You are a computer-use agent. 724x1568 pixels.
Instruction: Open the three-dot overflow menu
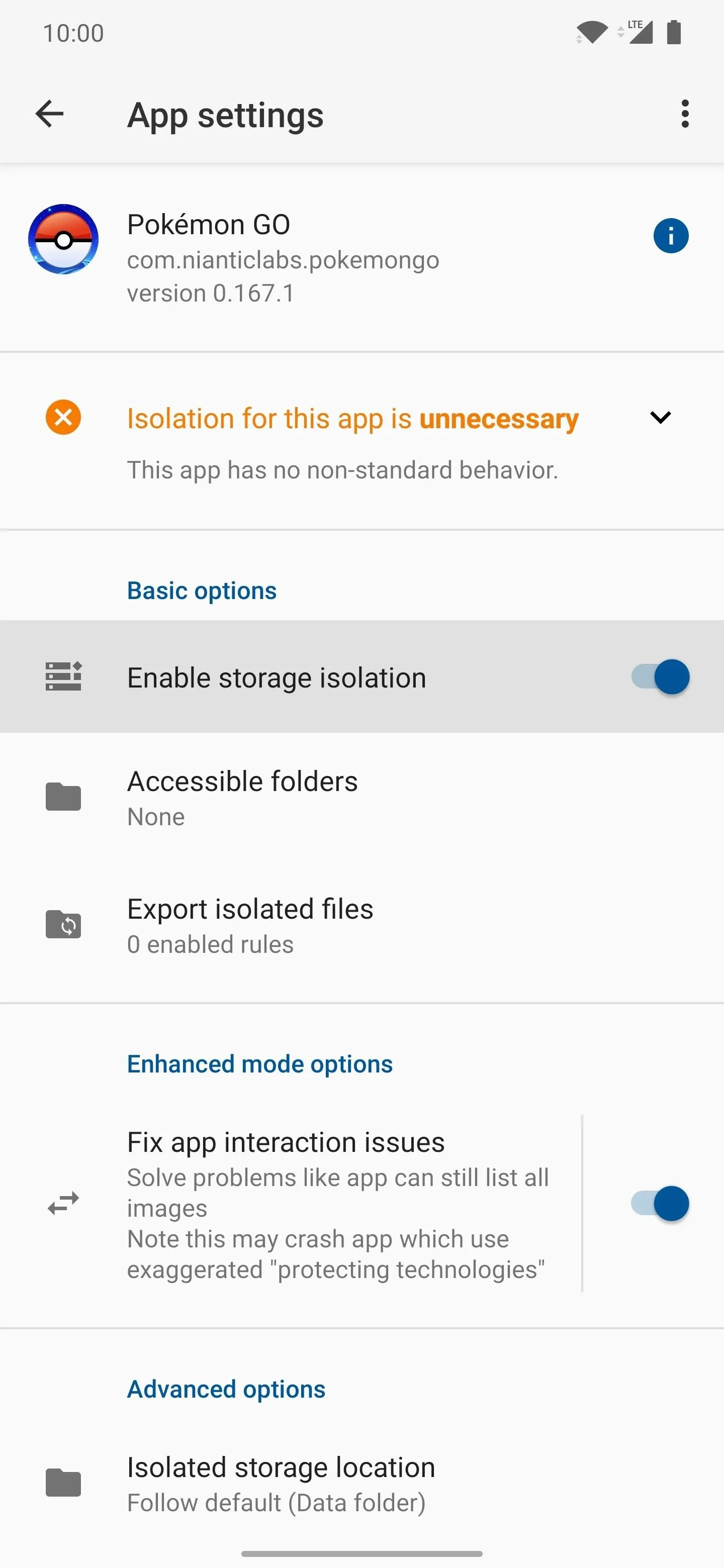(685, 114)
